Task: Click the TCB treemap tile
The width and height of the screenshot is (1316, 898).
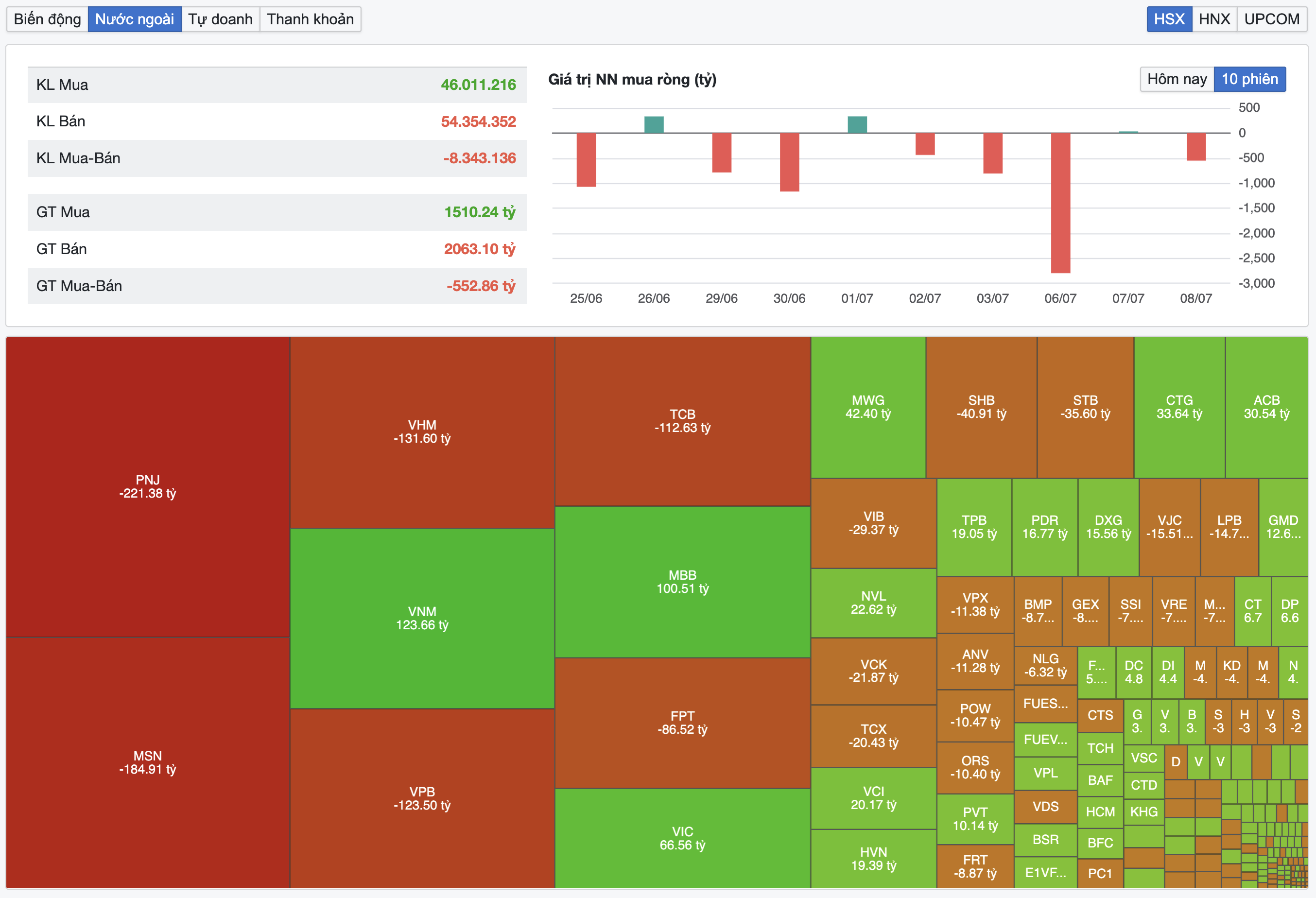Action: [x=682, y=421]
